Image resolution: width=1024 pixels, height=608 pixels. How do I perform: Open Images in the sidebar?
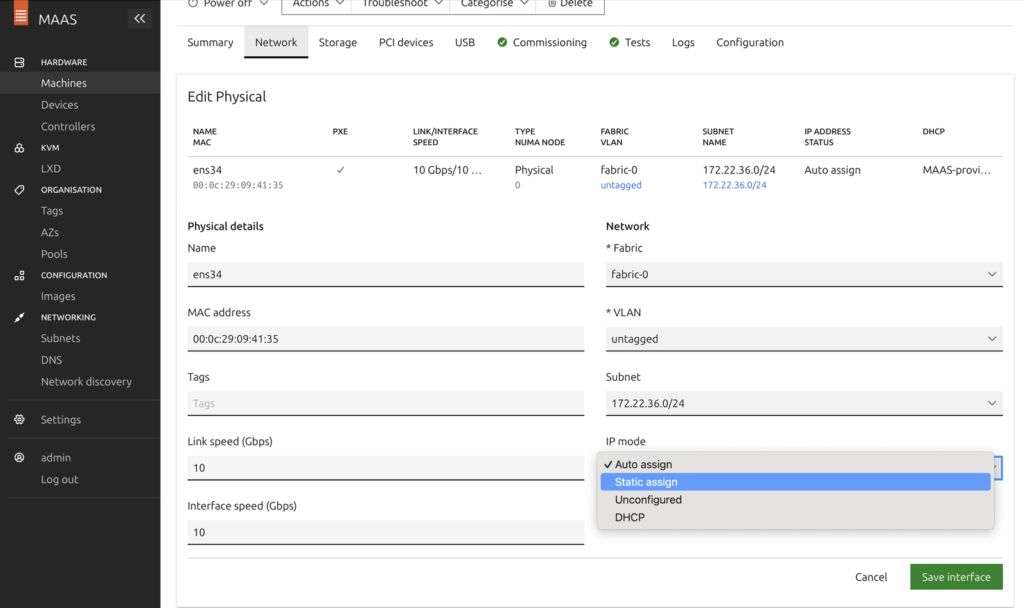tap(58, 296)
